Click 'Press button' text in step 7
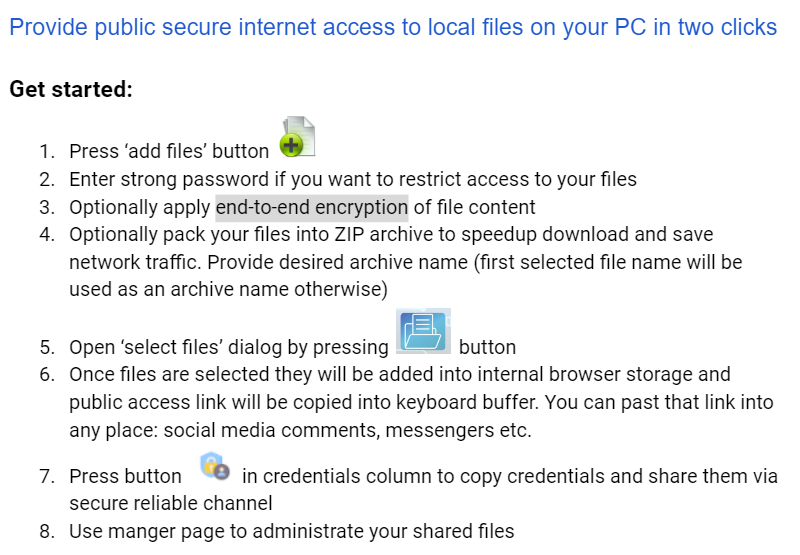This screenshot has height=555, width=800. (x=126, y=476)
